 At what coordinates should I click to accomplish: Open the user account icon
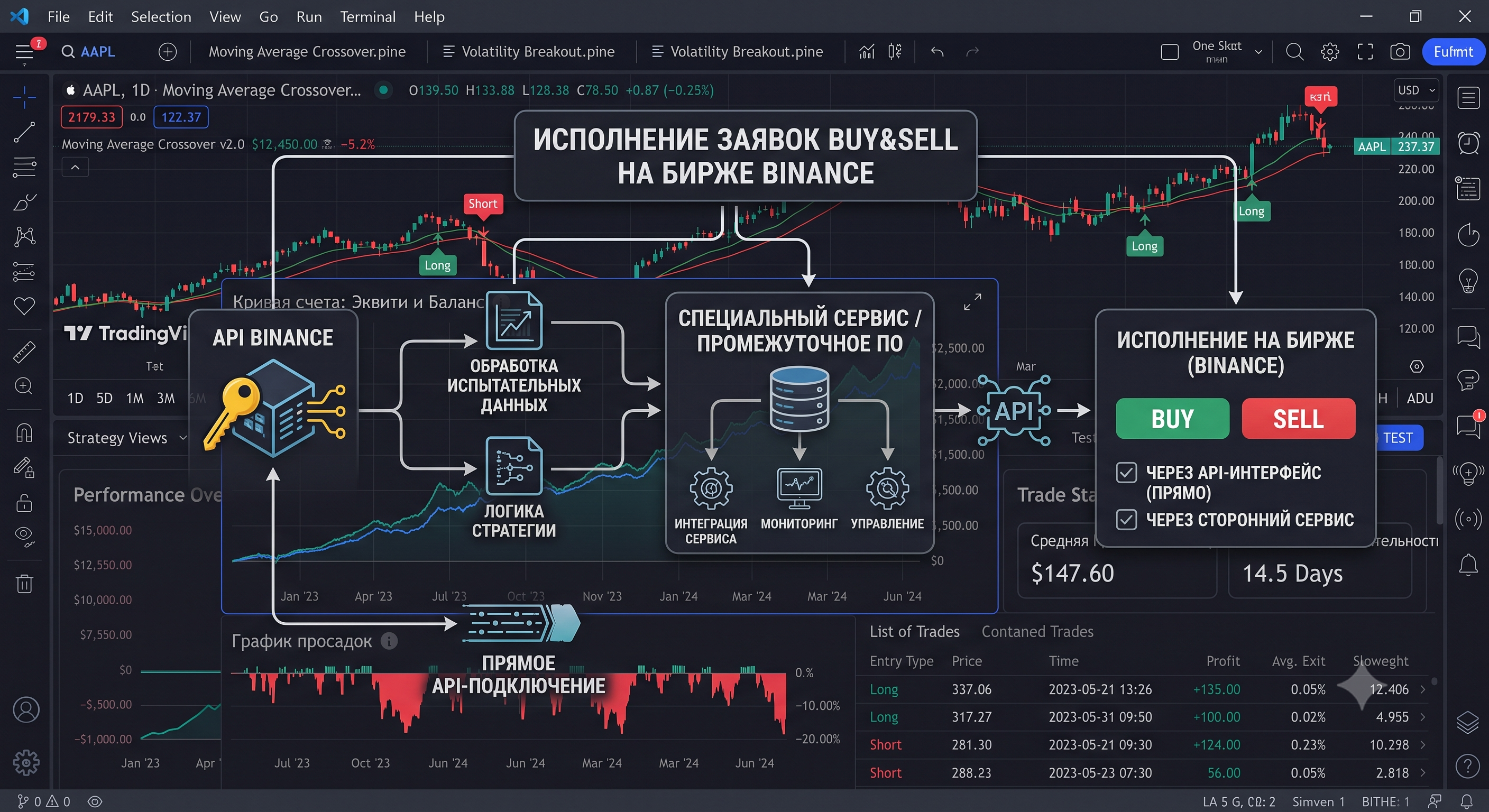tap(26, 709)
